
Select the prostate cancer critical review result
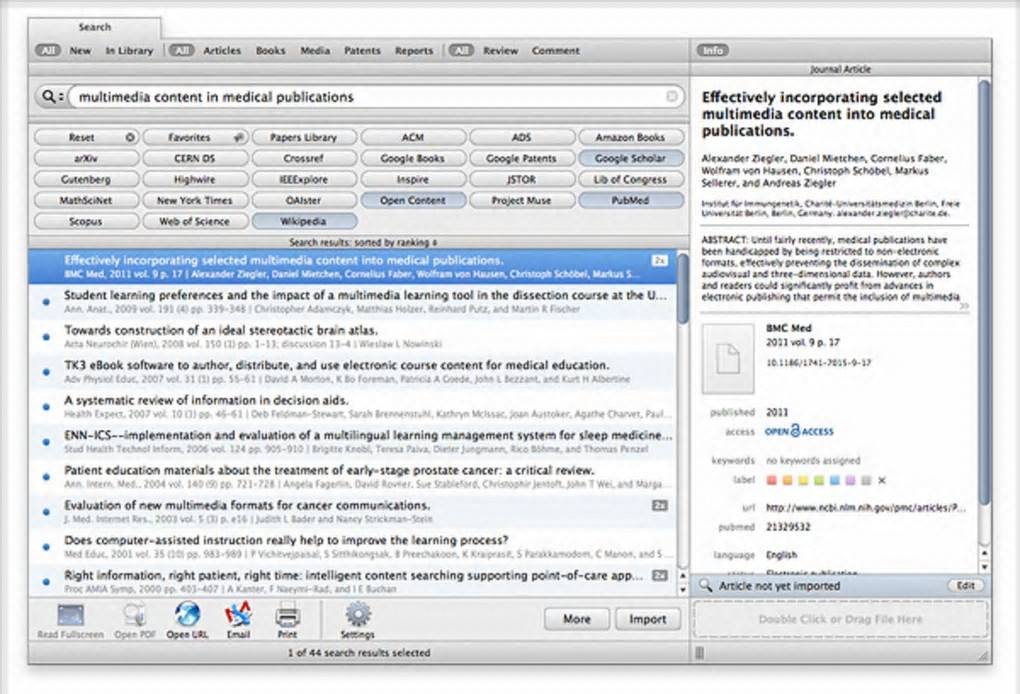point(351,477)
